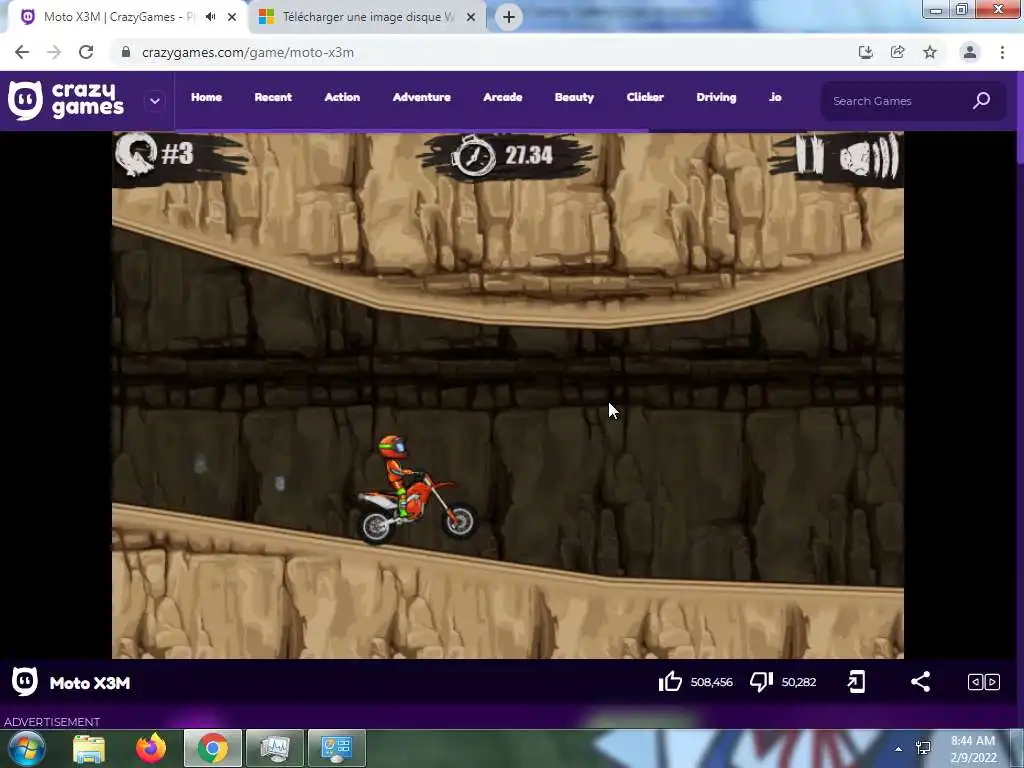This screenshot has width=1024, height=768.
Task: Dislike the game with thumbs down
Action: pos(761,682)
